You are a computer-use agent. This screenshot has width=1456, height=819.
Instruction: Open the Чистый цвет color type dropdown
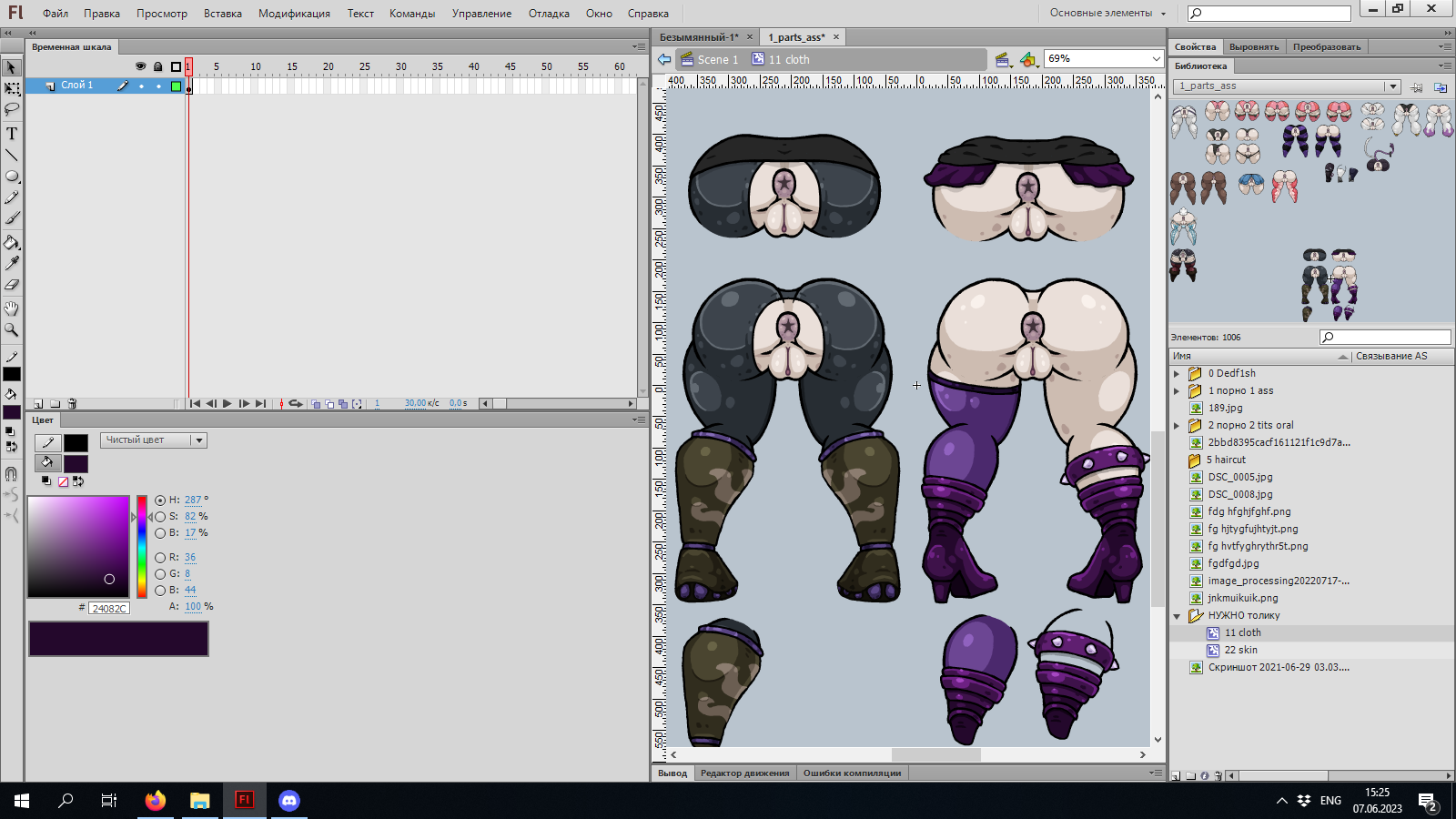(154, 440)
